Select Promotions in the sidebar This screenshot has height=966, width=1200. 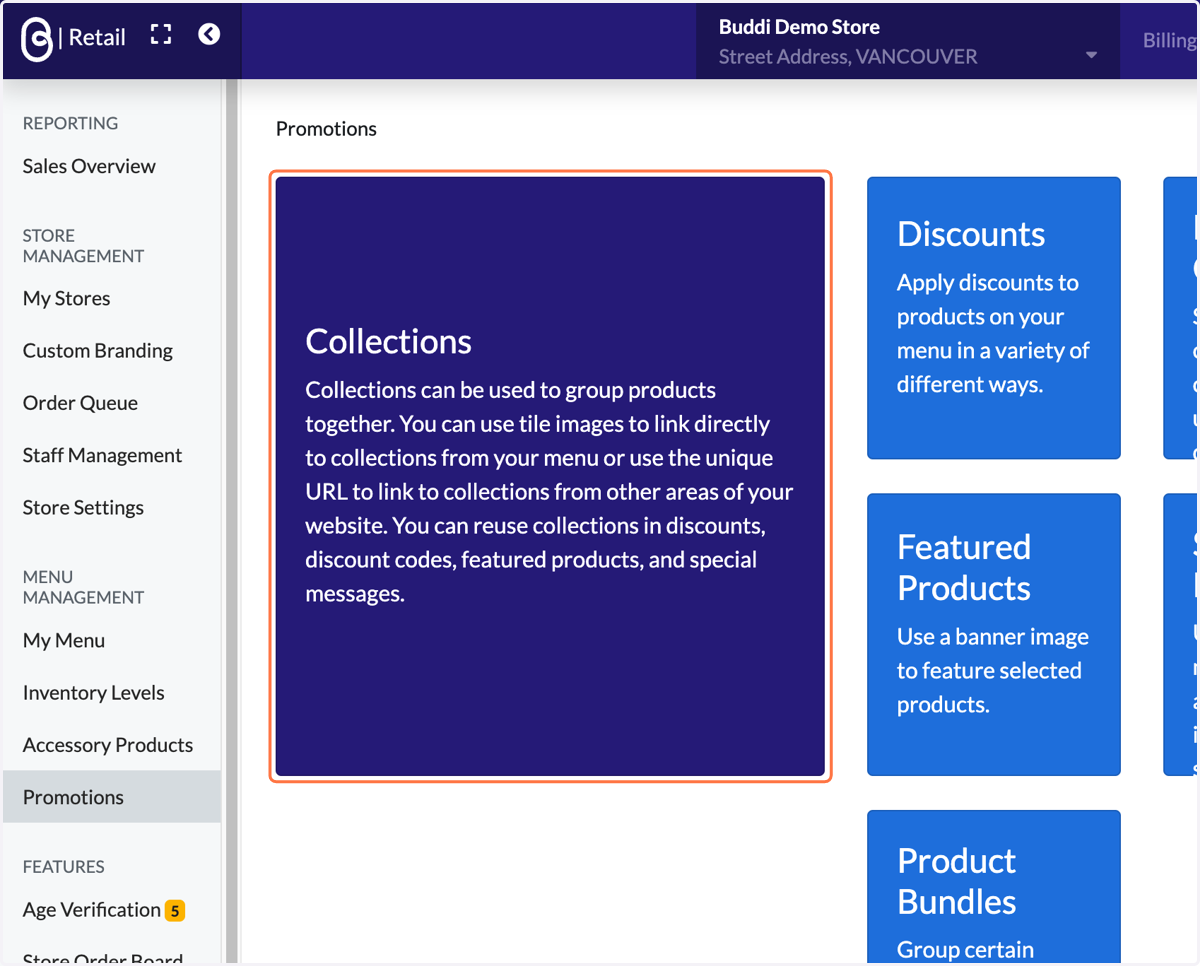[112, 797]
